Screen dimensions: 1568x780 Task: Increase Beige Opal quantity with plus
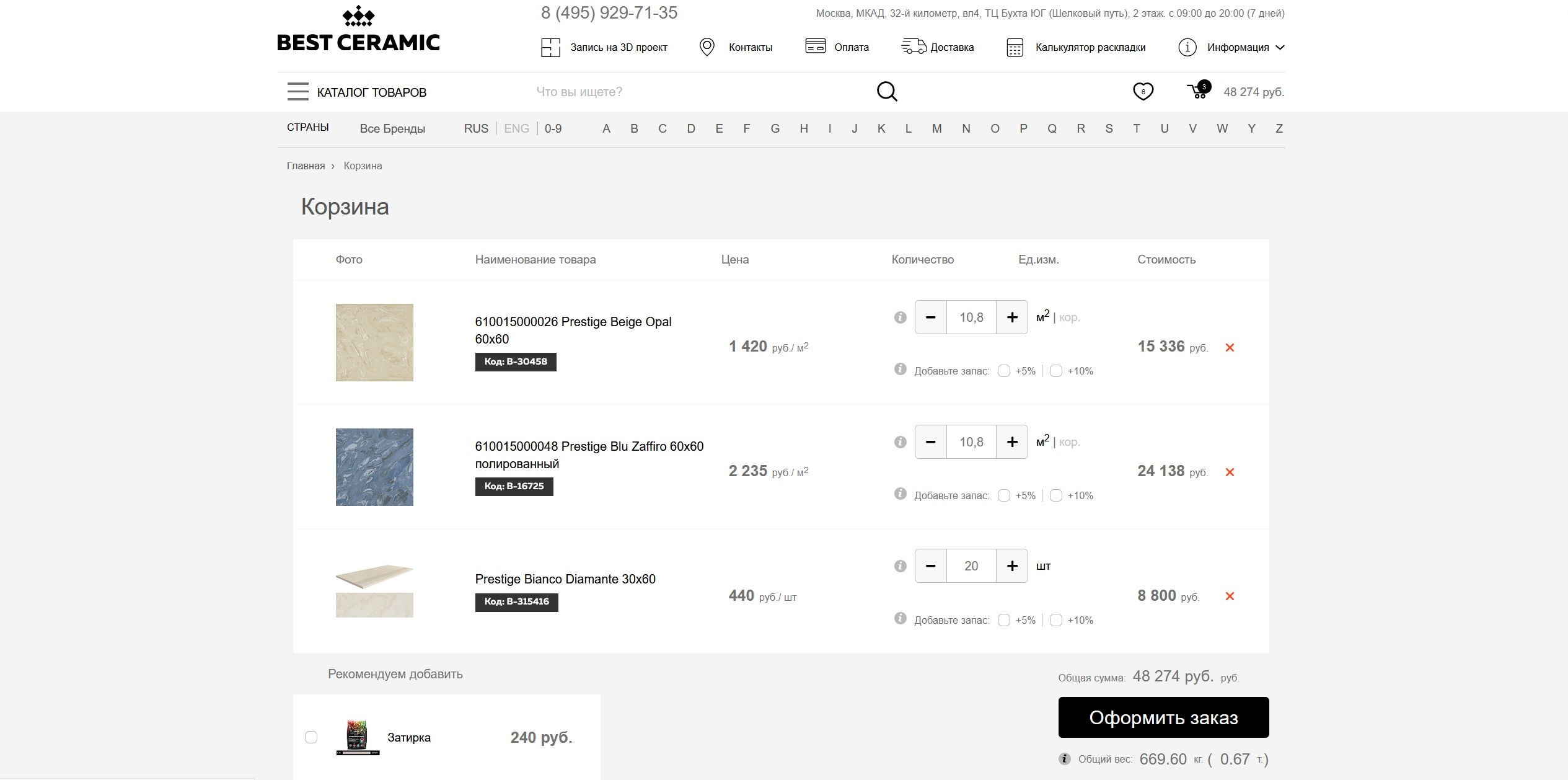click(1012, 317)
